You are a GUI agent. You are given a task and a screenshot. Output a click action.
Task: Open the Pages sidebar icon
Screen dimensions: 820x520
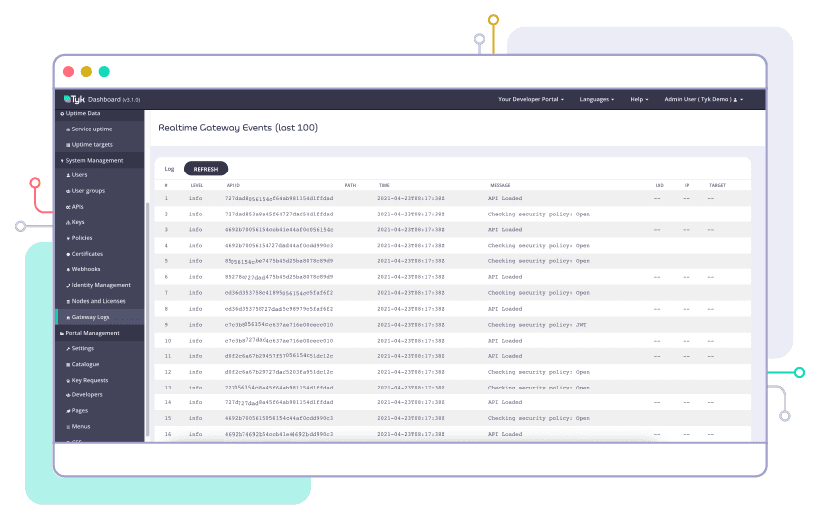click(68, 411)
